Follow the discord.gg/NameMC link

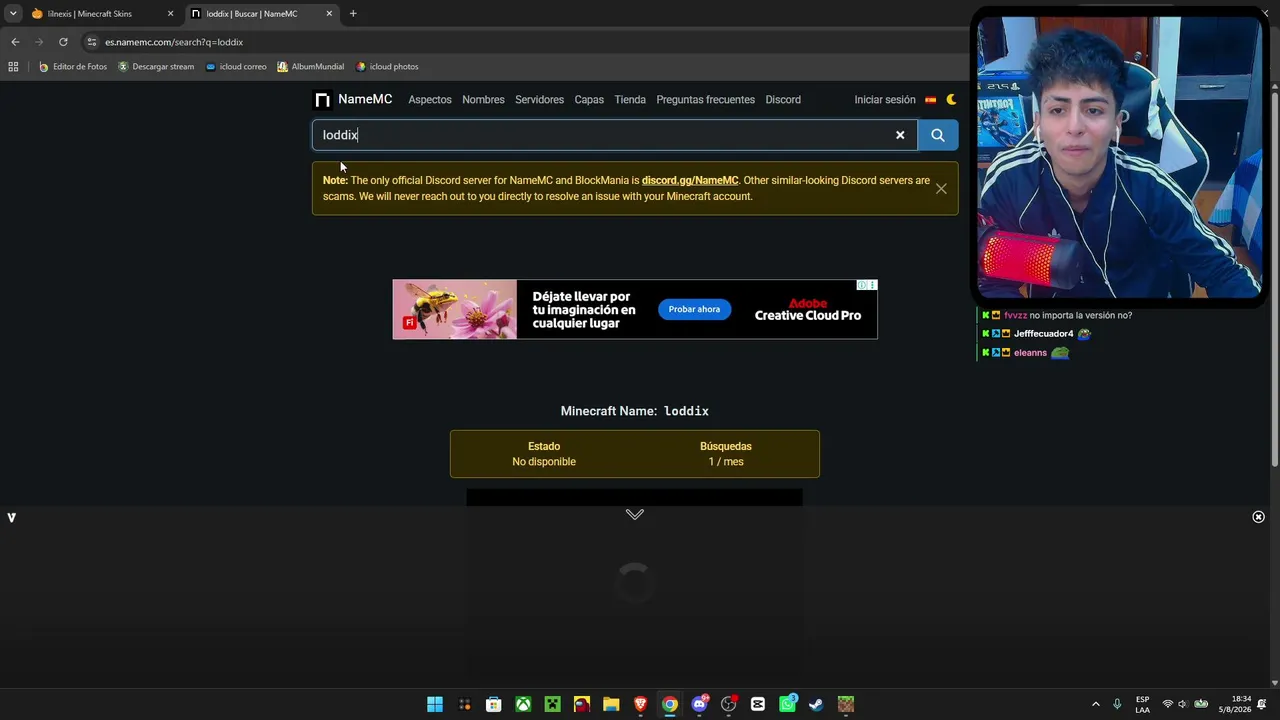(690, 181)
